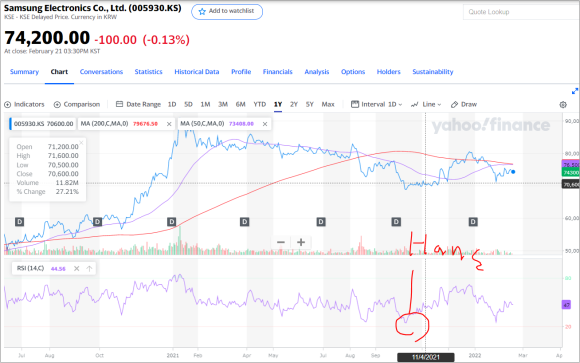Set chart range to 6M
The width and height of the screenshot is (580, 363).
[x=240, y=104]
